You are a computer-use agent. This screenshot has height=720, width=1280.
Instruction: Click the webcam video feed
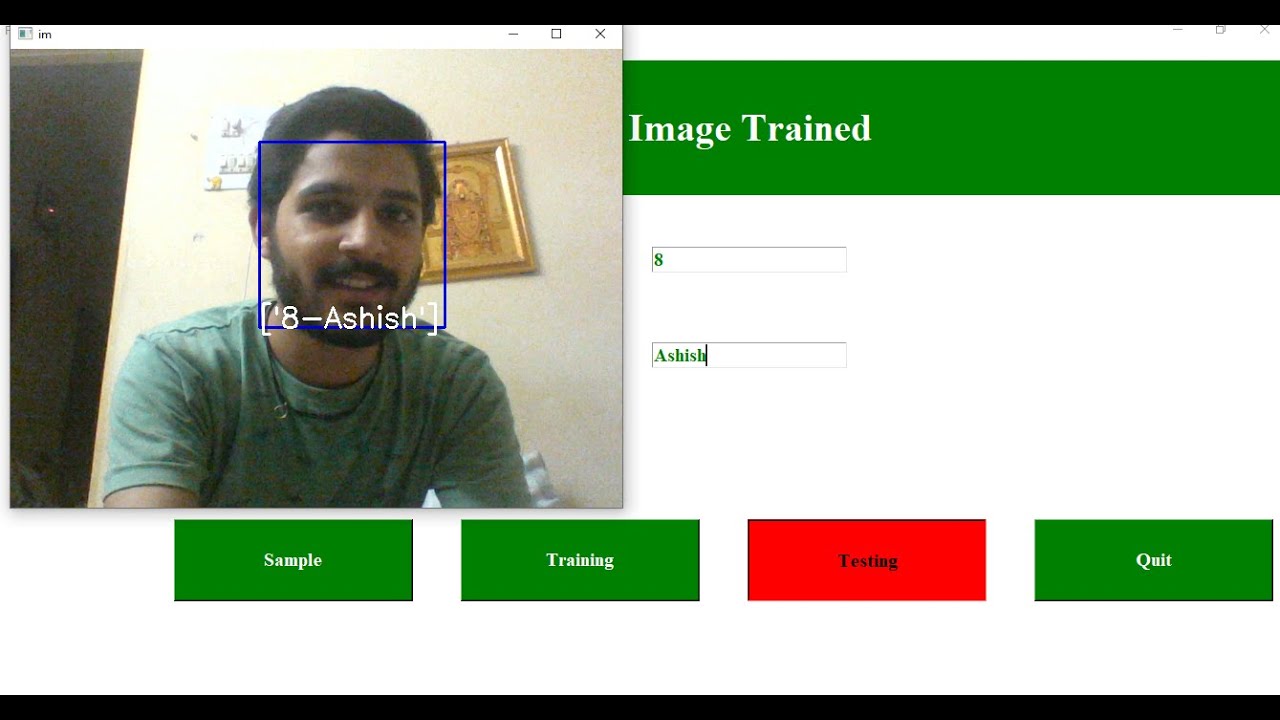(x=316, y=278)
